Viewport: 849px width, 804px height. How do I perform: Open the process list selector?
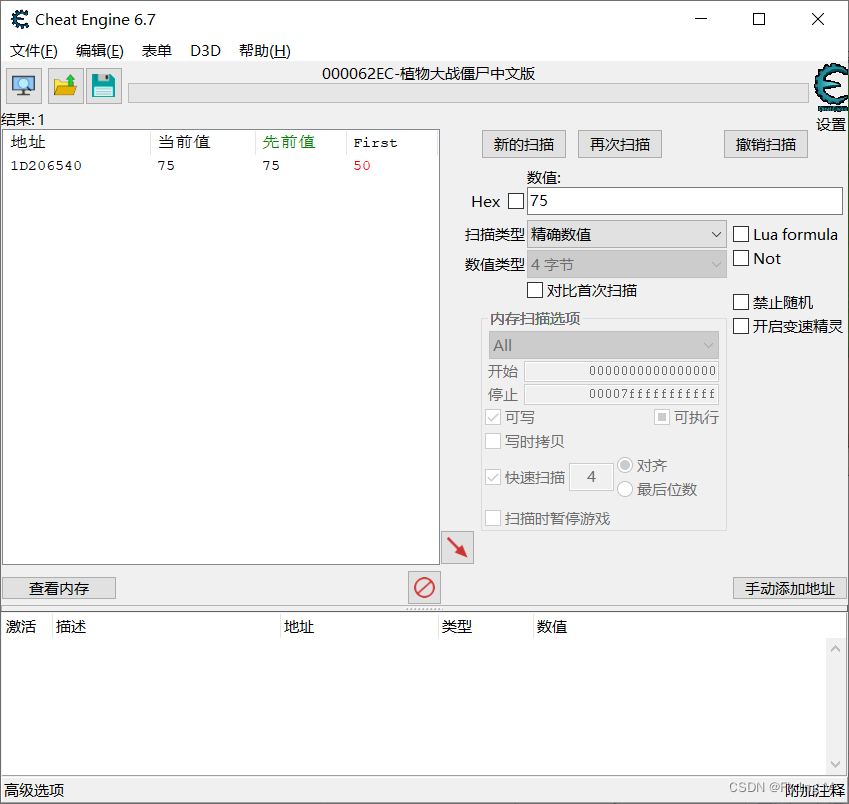[22, 85]
